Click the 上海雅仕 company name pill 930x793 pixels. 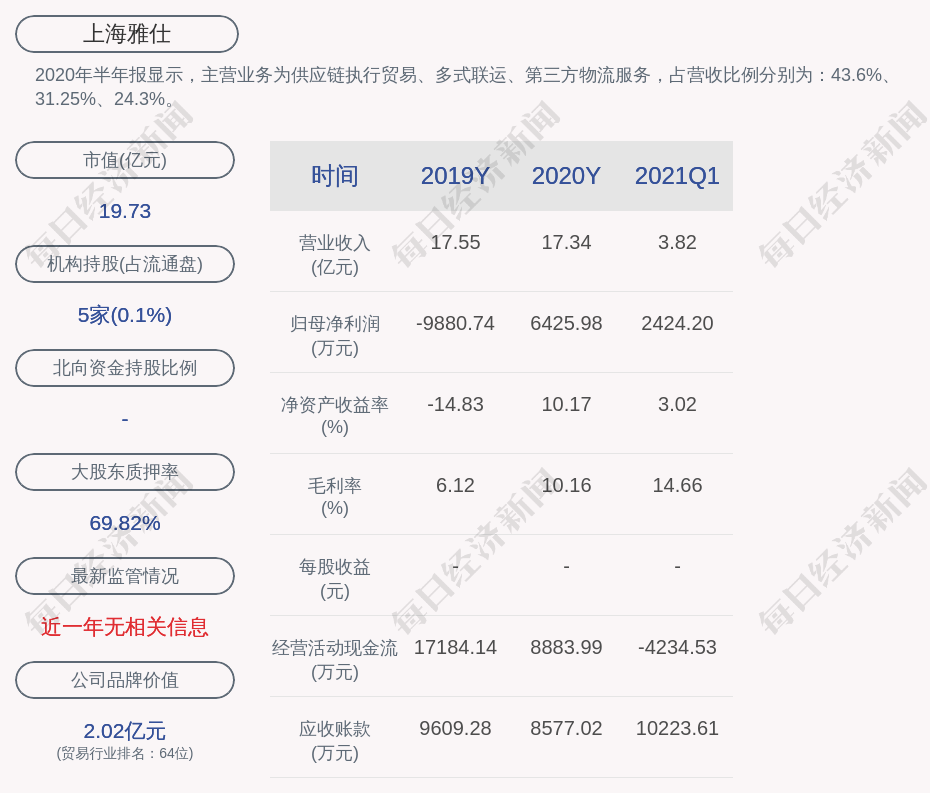click(126, 34)
